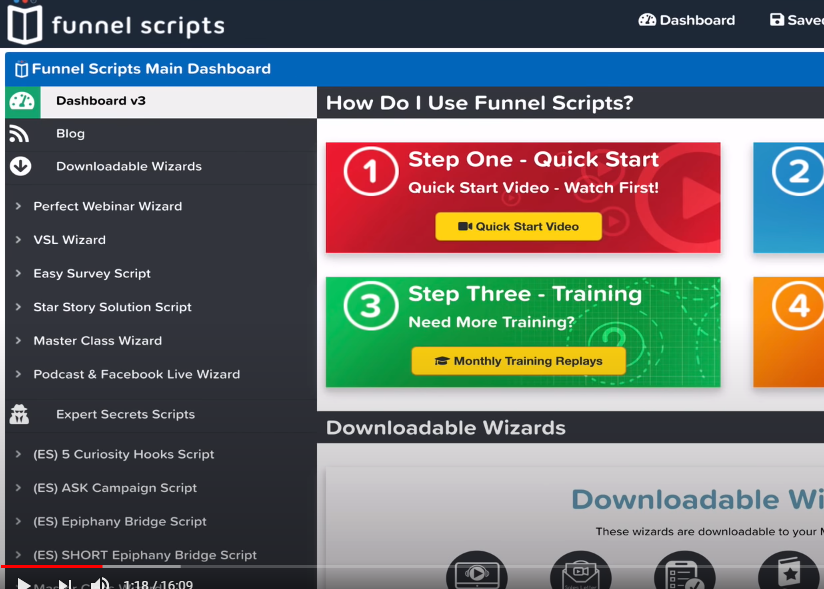Open the Perfect Webinar Wizard link
This screenshot has width=824, height=589.
108,206
